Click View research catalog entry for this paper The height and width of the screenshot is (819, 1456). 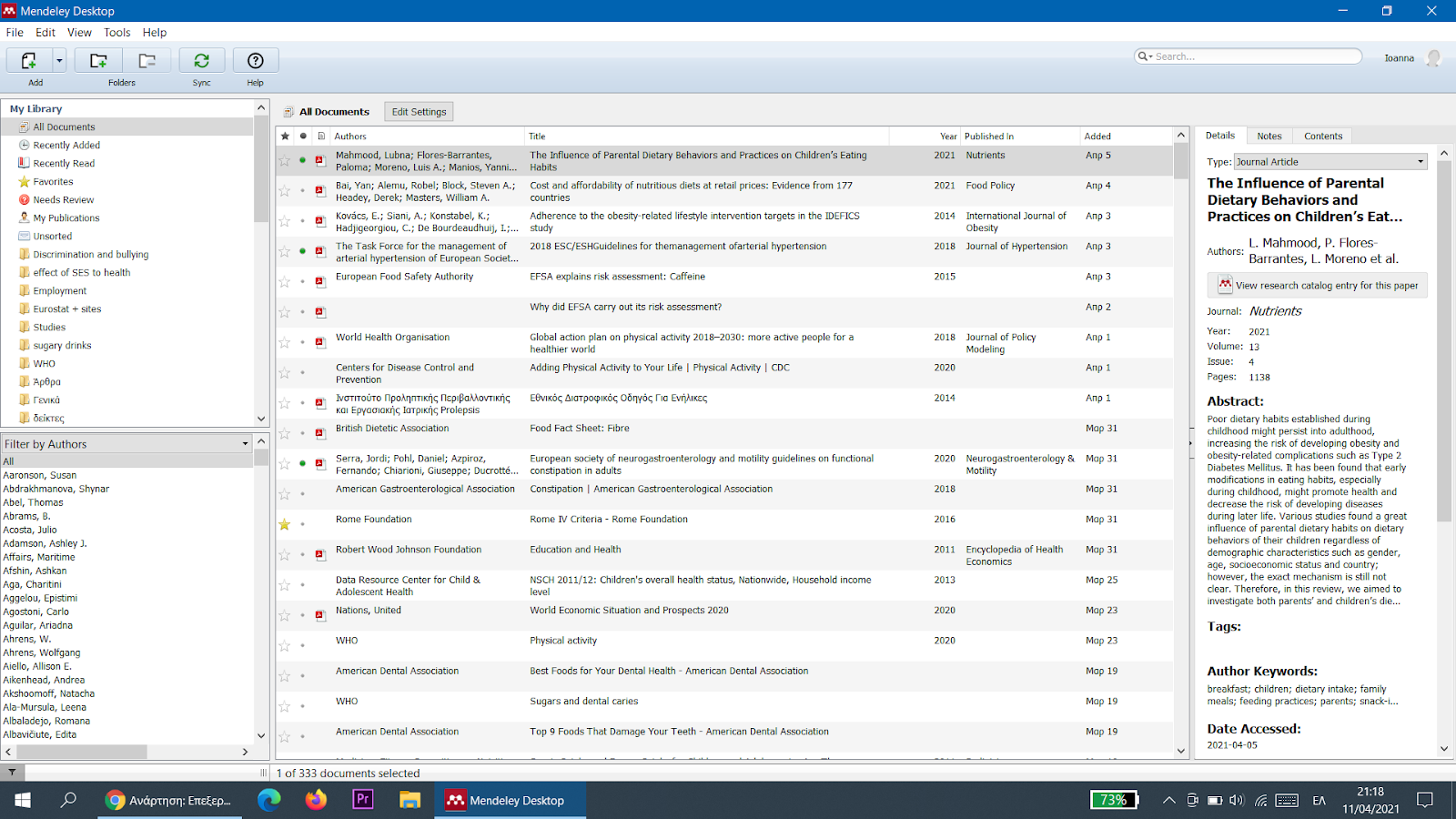1318,285
